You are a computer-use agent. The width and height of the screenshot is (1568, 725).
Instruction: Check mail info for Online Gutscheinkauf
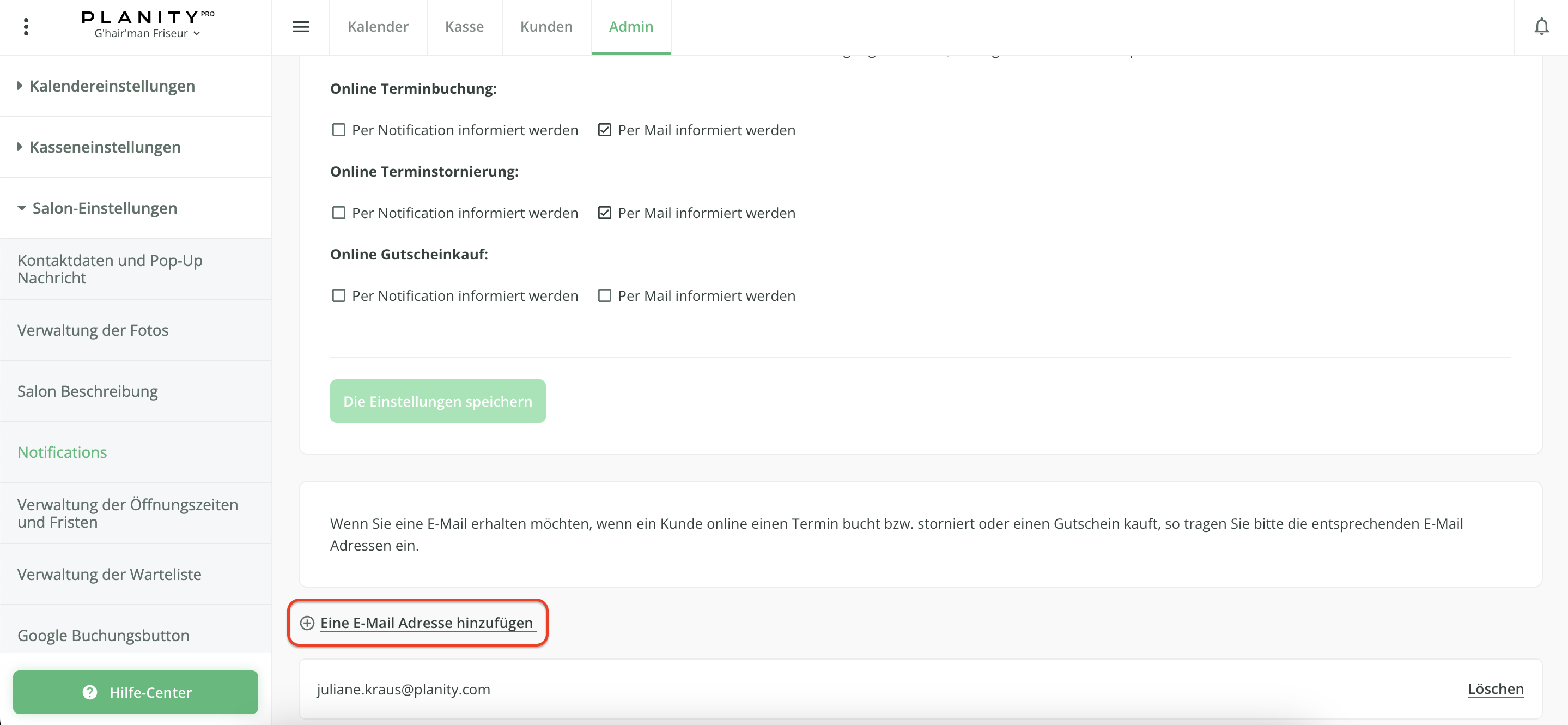pos(604,295)
